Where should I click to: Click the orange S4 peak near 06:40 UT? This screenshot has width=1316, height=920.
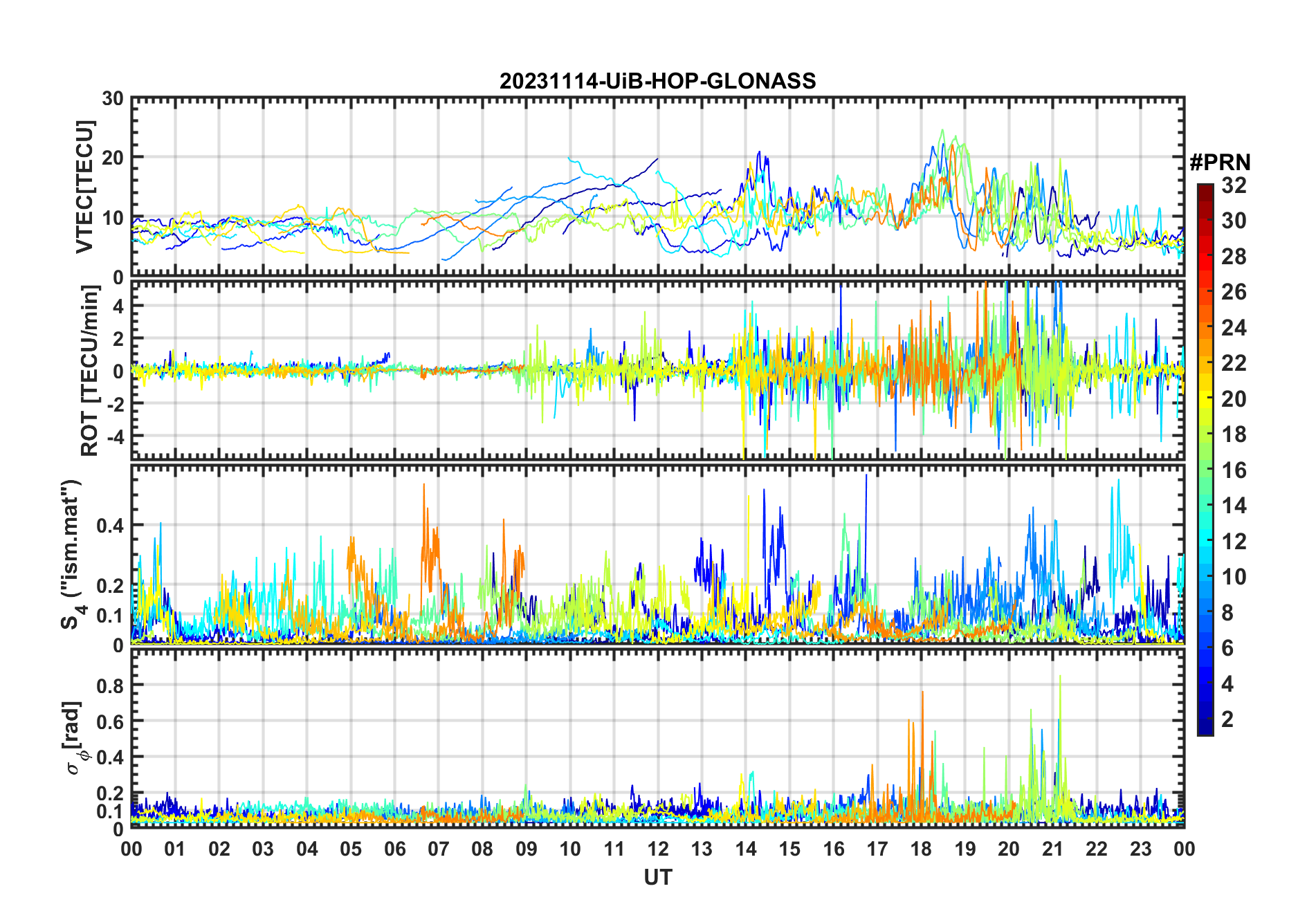coord(424,526)
